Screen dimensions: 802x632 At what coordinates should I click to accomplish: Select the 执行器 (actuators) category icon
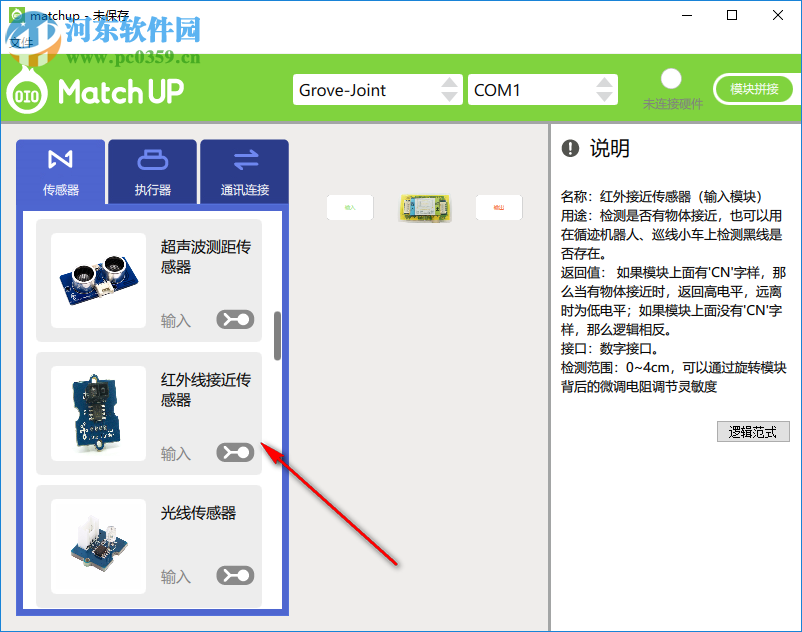[x=152, y=170]
